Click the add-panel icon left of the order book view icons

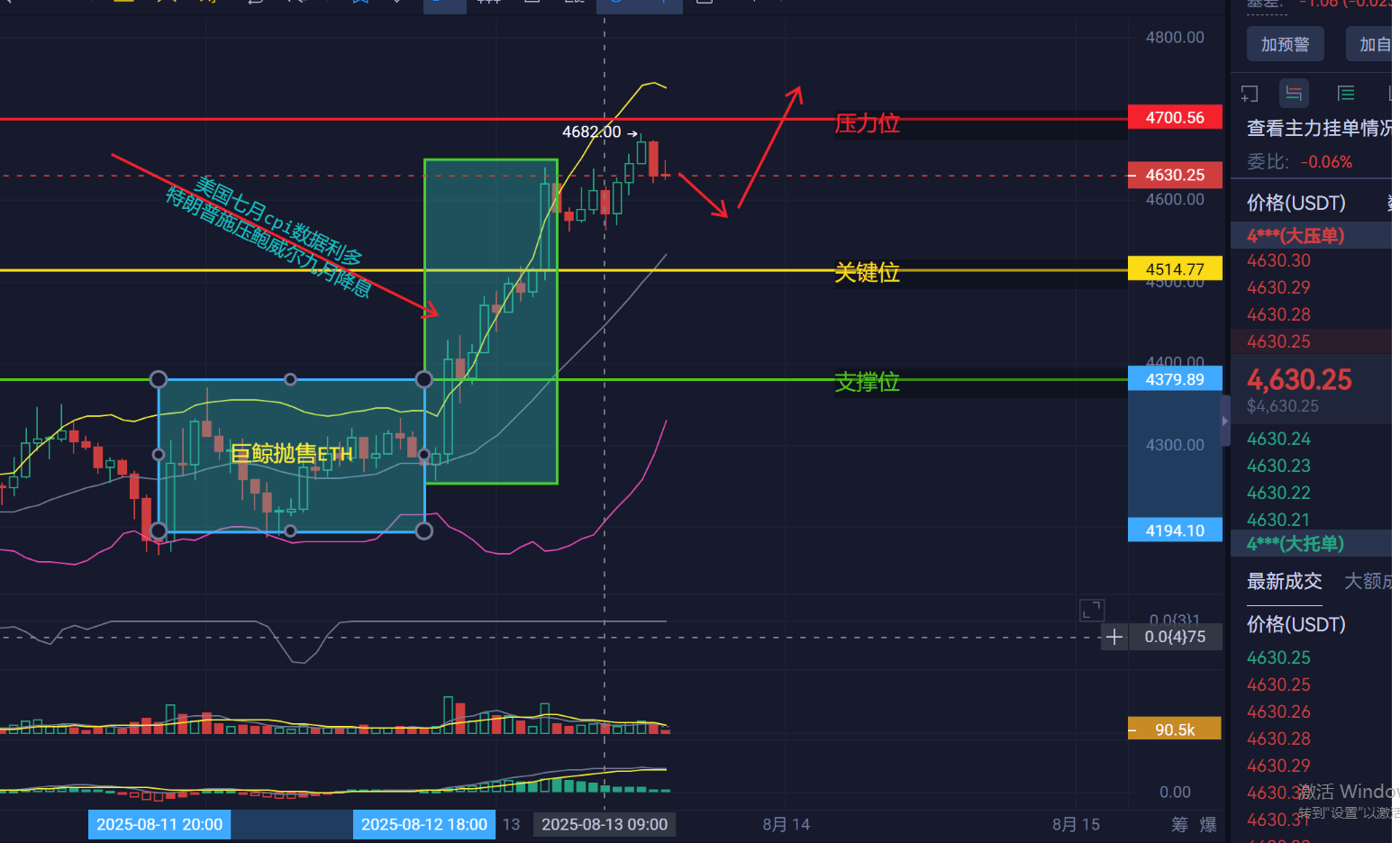1250,94
